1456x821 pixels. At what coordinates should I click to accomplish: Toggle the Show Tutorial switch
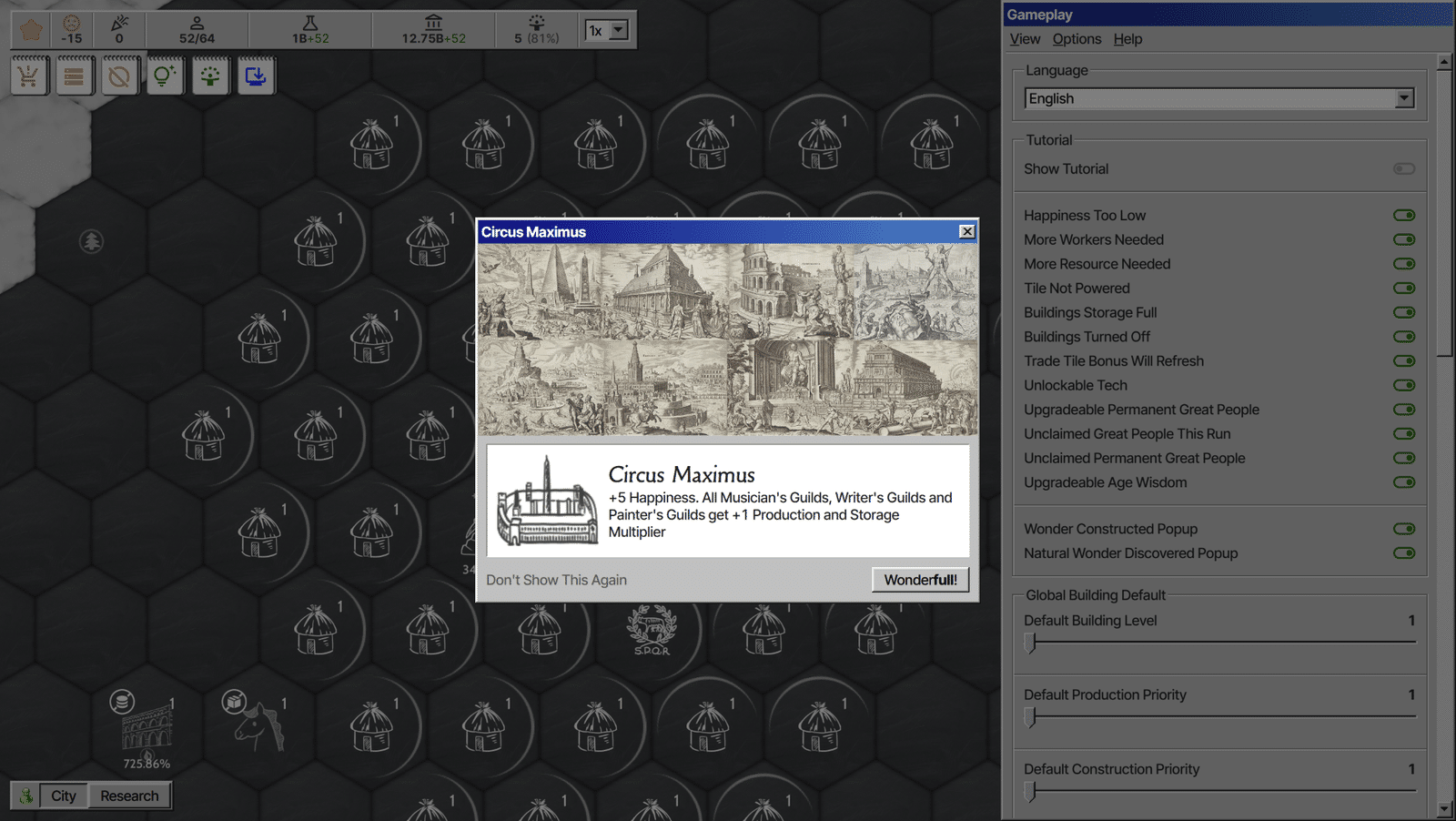click(1404, 168)
